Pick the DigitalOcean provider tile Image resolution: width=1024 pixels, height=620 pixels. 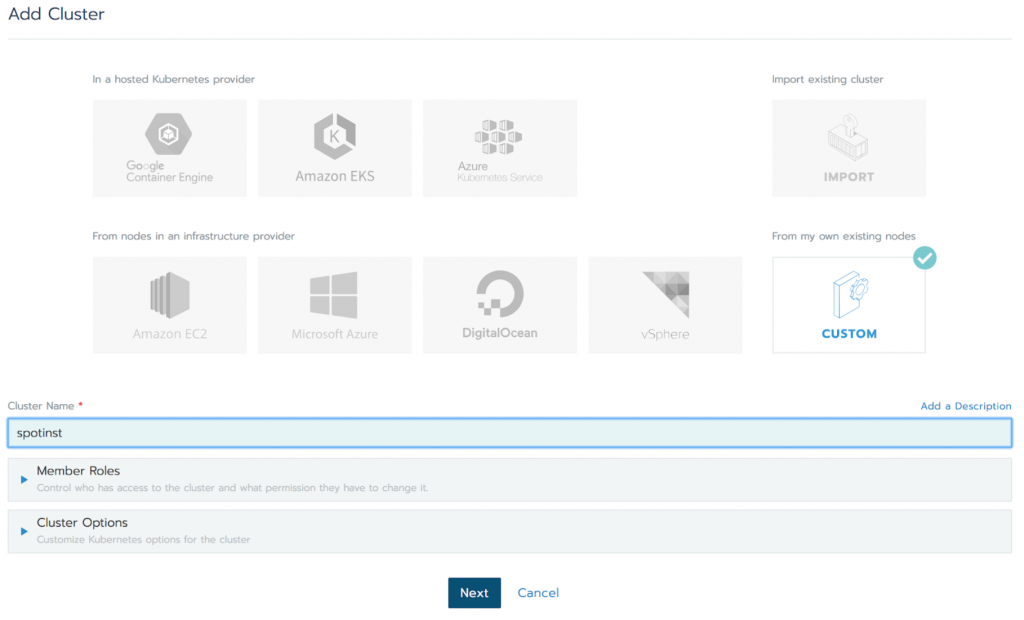point(499,305)
